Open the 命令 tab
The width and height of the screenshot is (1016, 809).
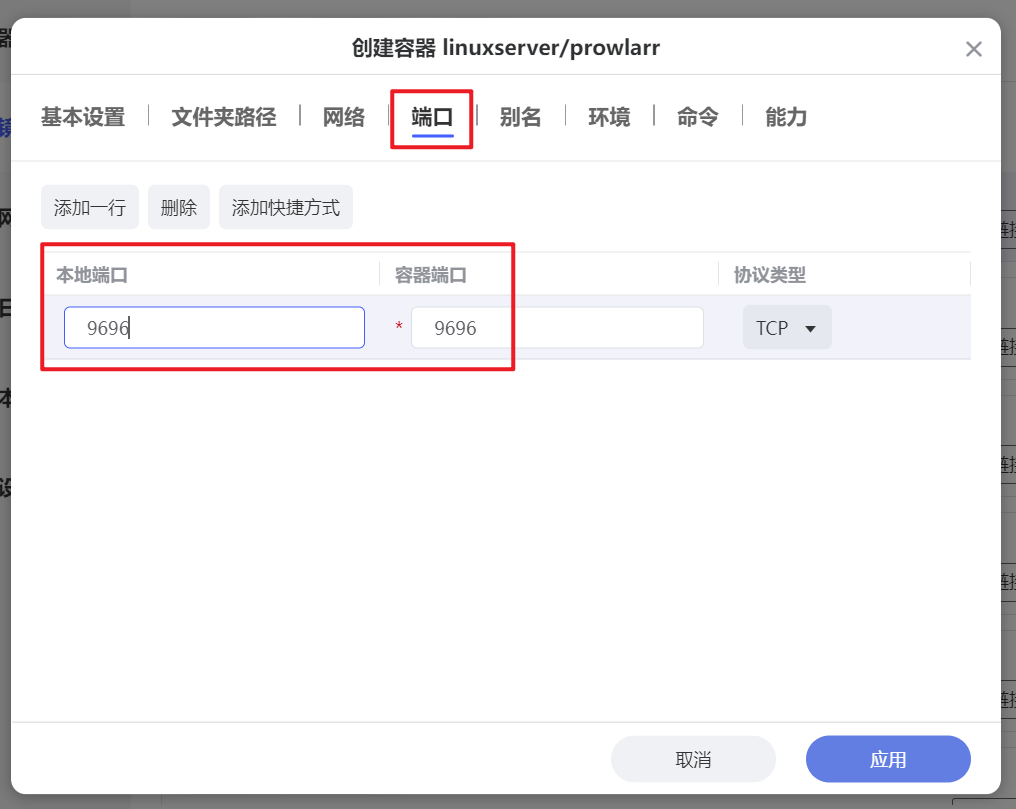pyautogui.click(x=697, y=117)
